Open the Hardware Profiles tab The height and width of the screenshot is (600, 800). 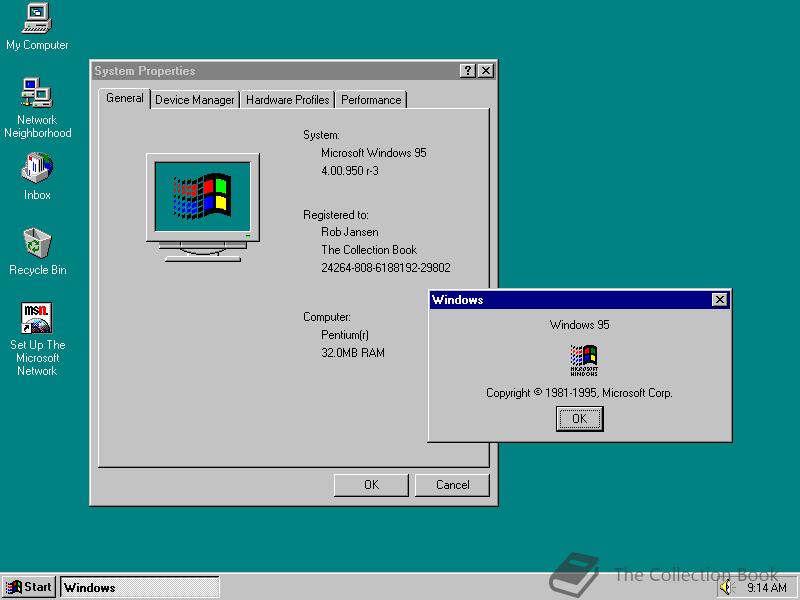[x=287, y=99]
